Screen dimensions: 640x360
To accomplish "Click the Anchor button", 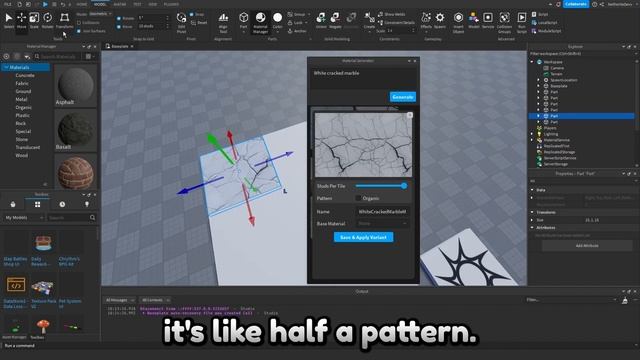I will tap(297, 31).
